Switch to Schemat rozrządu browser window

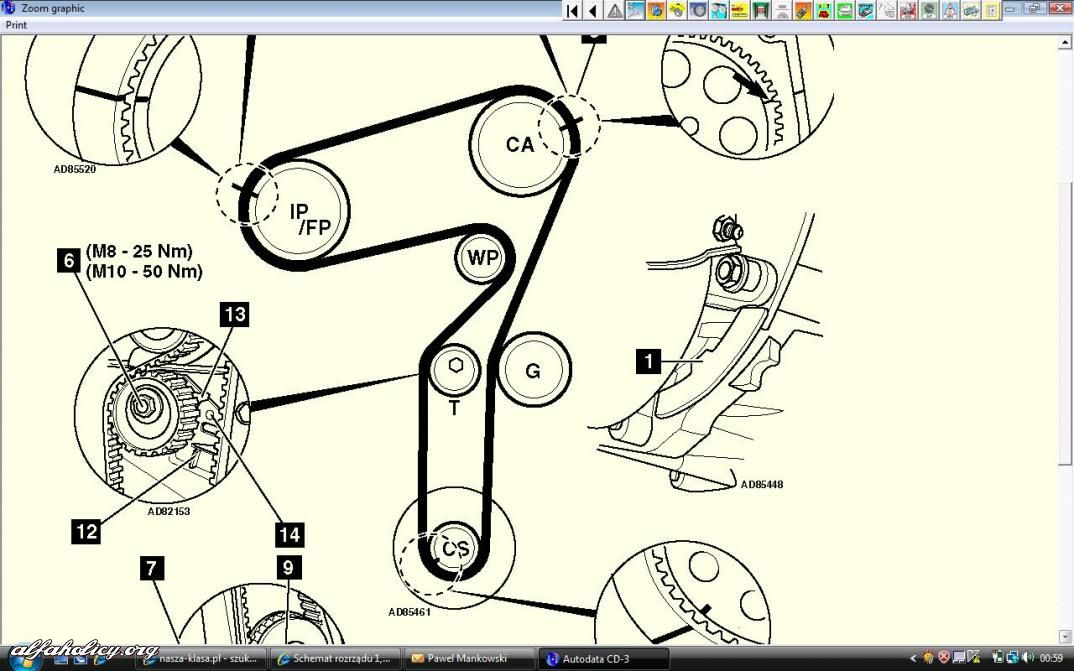[x=335, y=659]
